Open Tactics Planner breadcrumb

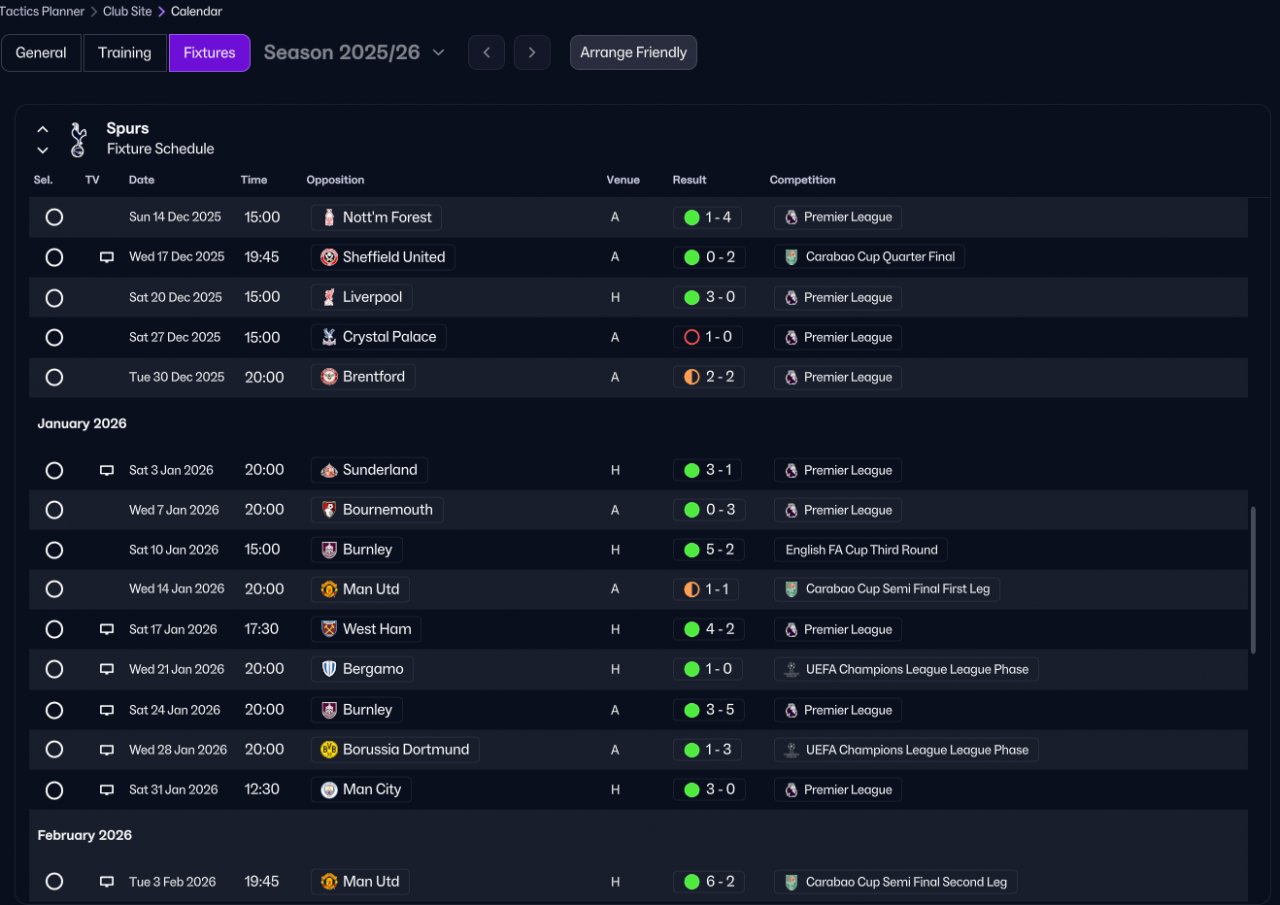coord(42,12)
